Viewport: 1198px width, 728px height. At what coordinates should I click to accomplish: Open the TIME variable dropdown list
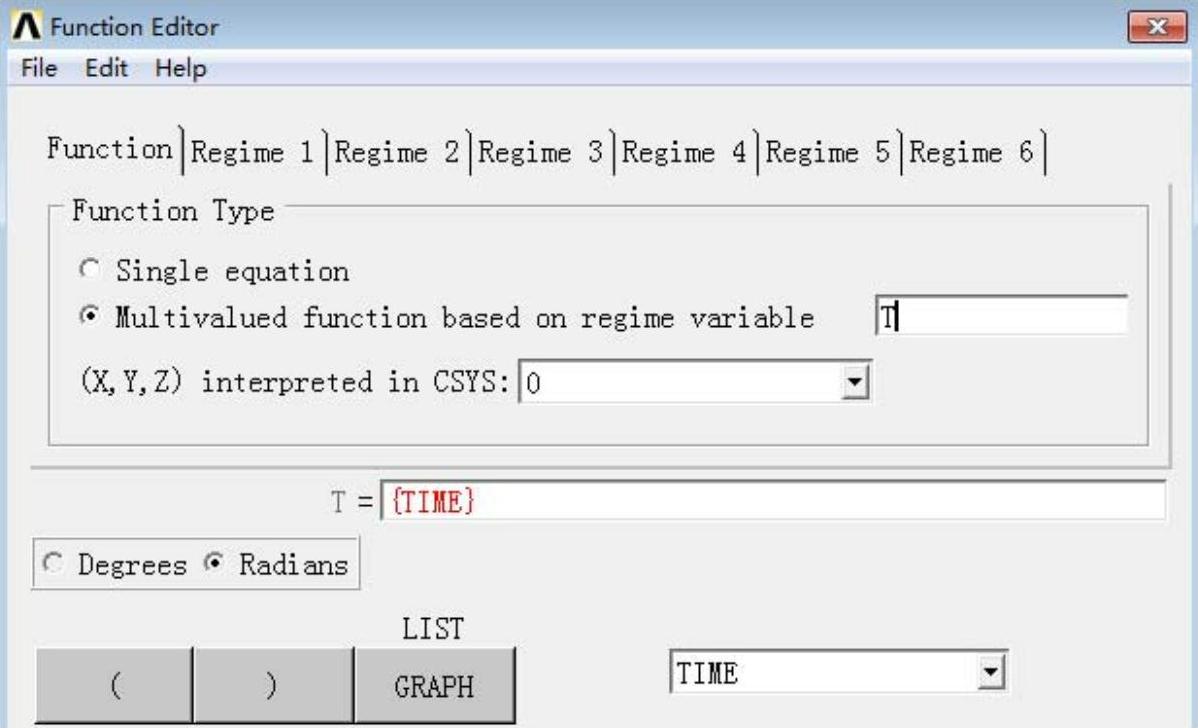(992, 674)
